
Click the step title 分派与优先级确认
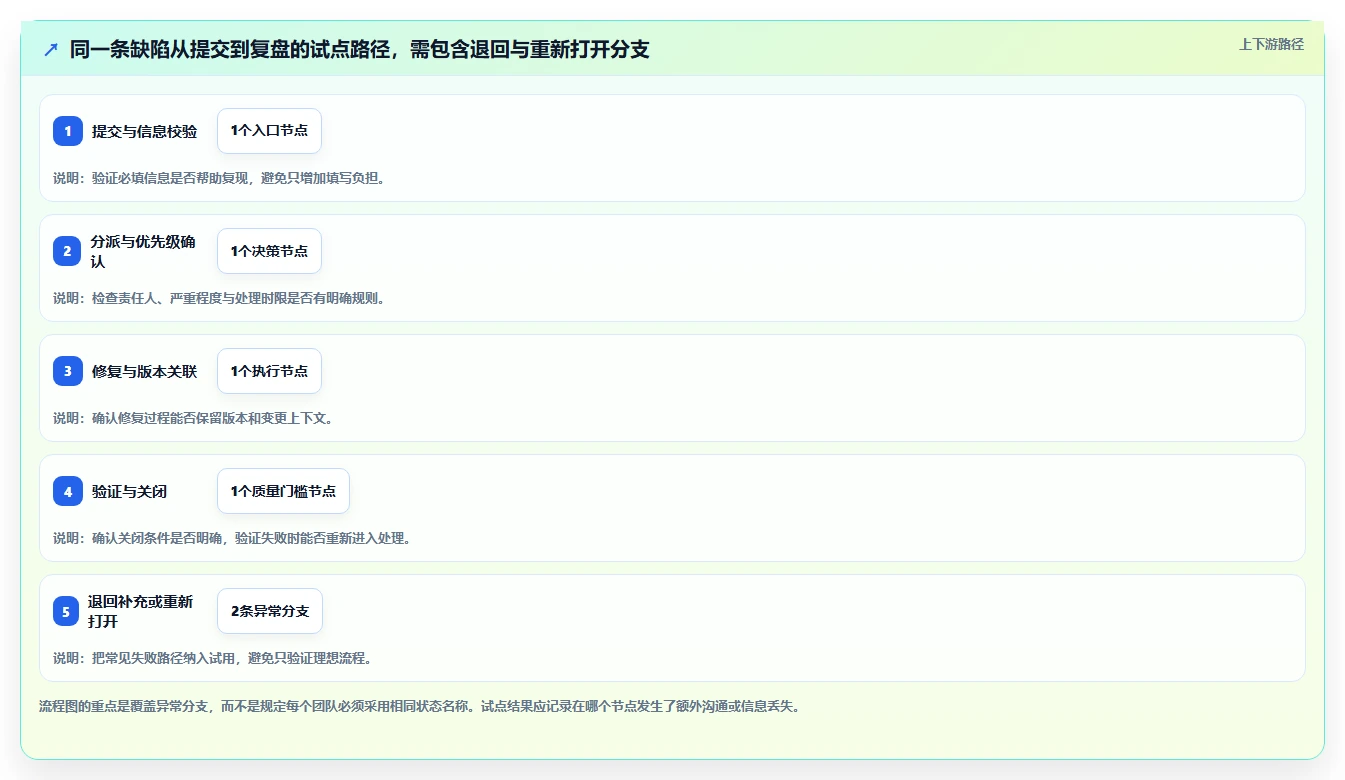(144, 251)
